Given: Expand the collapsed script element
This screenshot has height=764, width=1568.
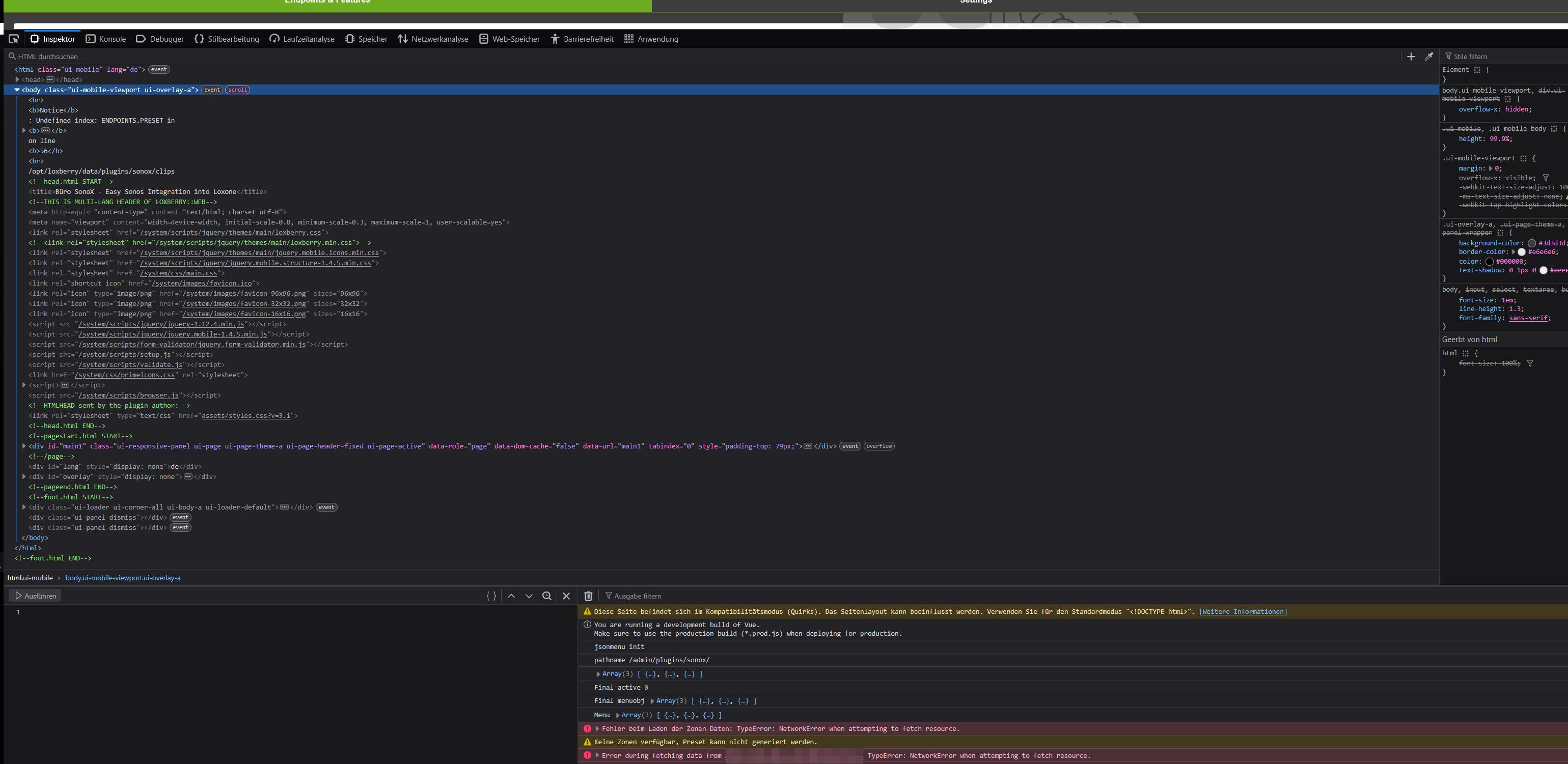Looking at the screenshot, I should point(24,385).
